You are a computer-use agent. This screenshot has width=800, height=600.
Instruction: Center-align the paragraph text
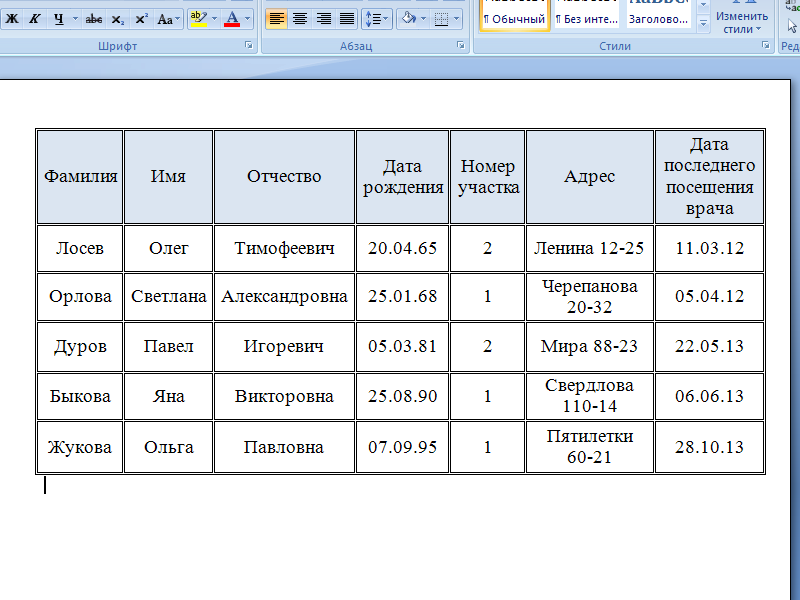(300, 19)
